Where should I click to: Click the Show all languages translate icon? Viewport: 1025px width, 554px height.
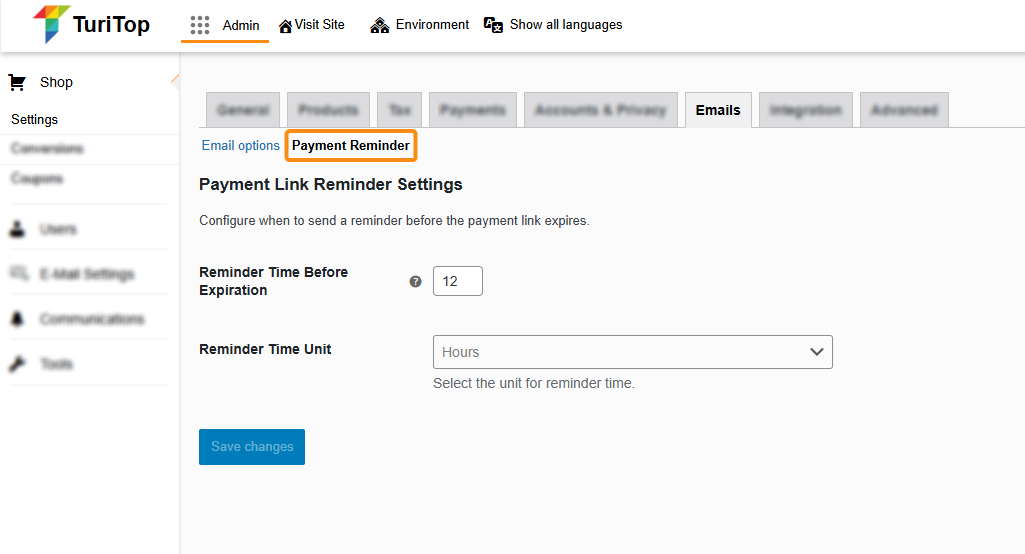pyautogui.click(x=493, y=25)
